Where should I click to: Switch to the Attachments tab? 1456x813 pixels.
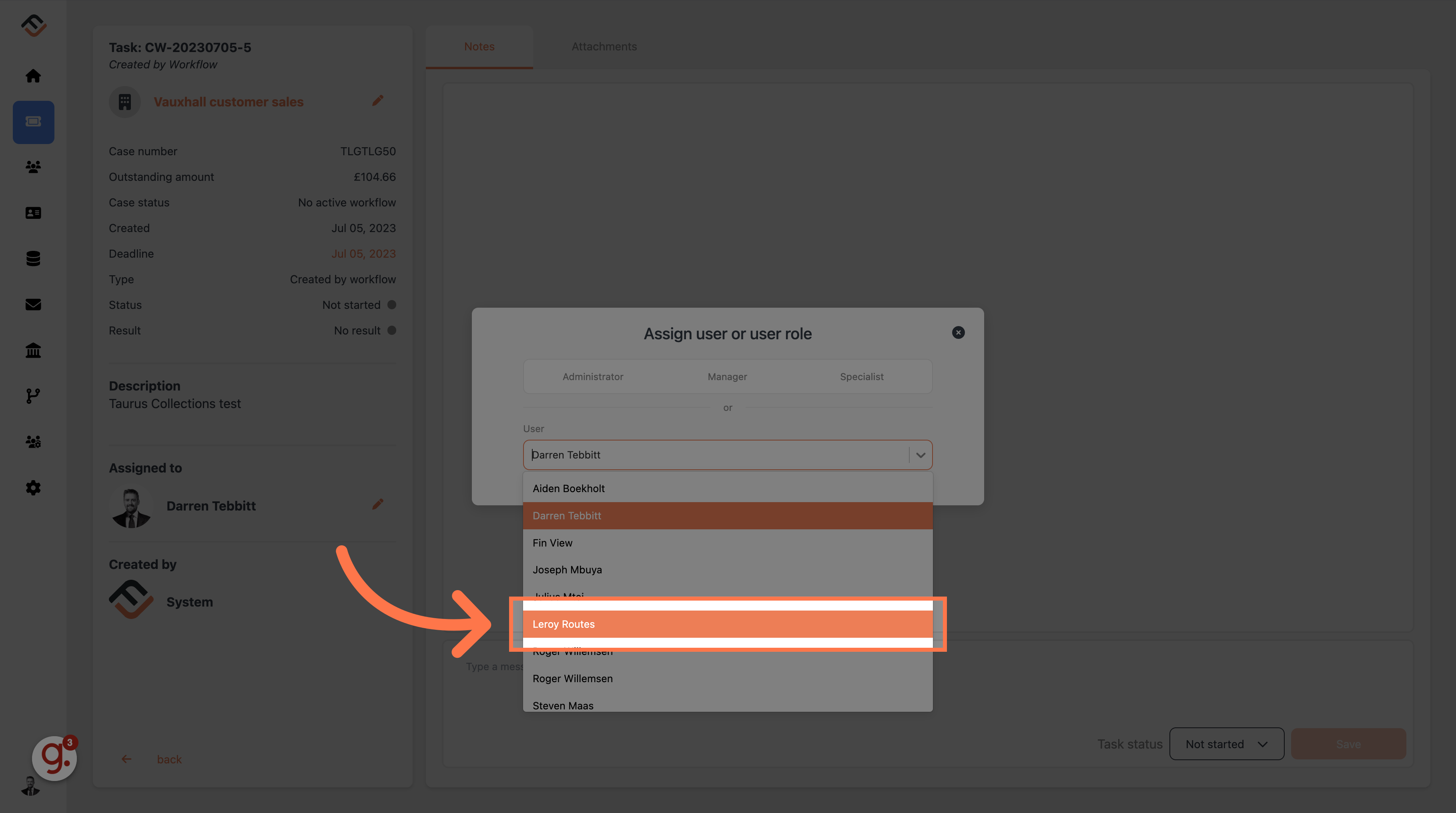point(604,47)
